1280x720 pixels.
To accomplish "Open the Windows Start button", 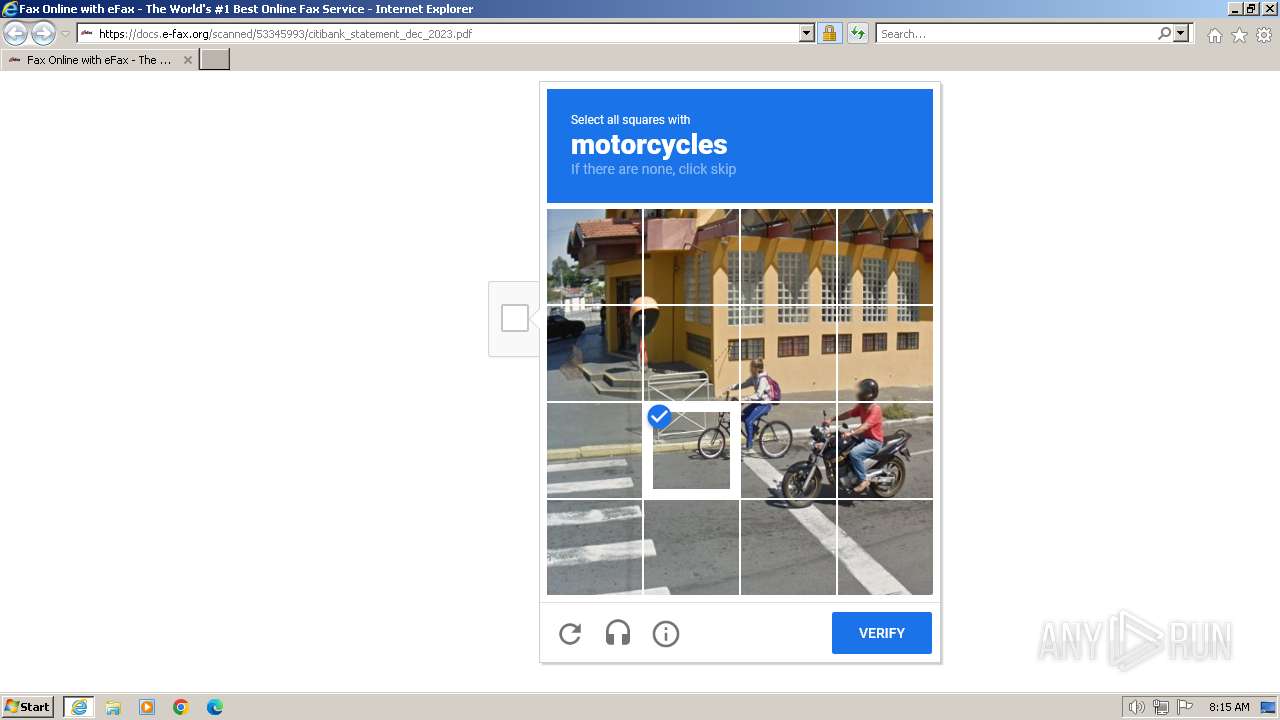I will tap(28, 707).
